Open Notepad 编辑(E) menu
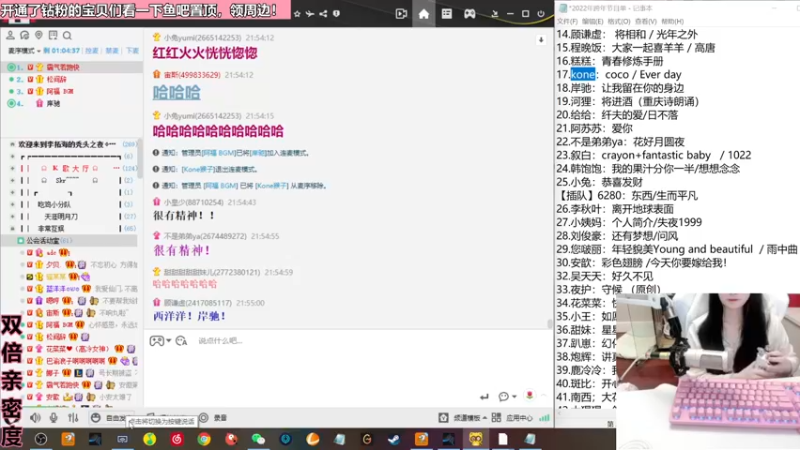The image size is (800, 450). (x=592, y=21)
